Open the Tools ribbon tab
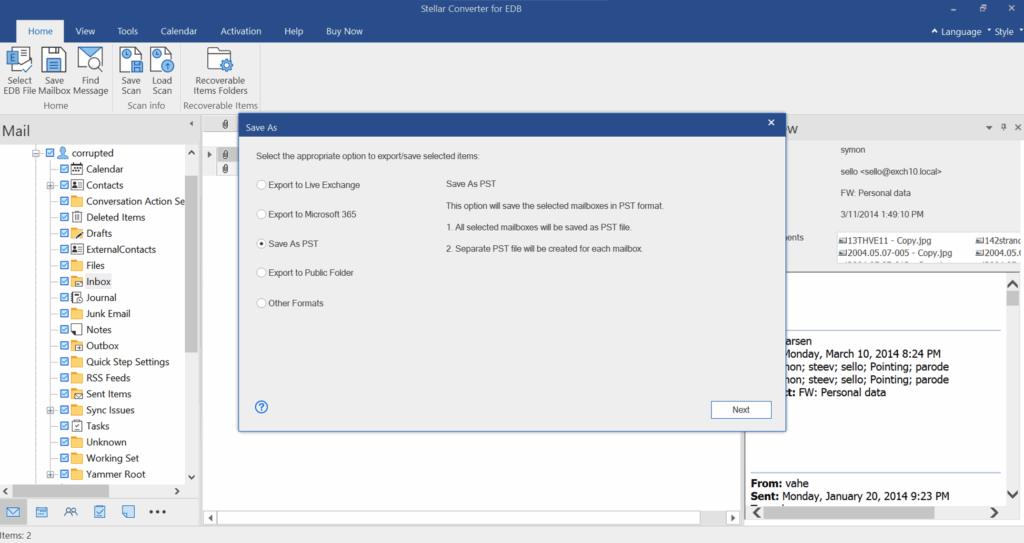Viewport: 1024px width, 543px height. pos(127,31)
